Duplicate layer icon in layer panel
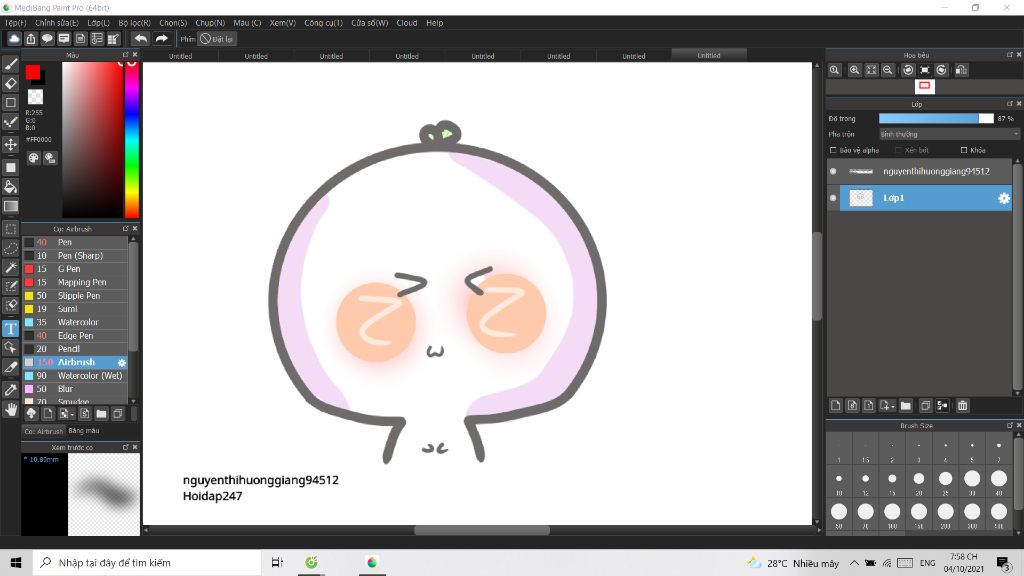Image resolution: width=1024 pixels, height=576 pixels. pyautogui.click(x=925, y=406)
